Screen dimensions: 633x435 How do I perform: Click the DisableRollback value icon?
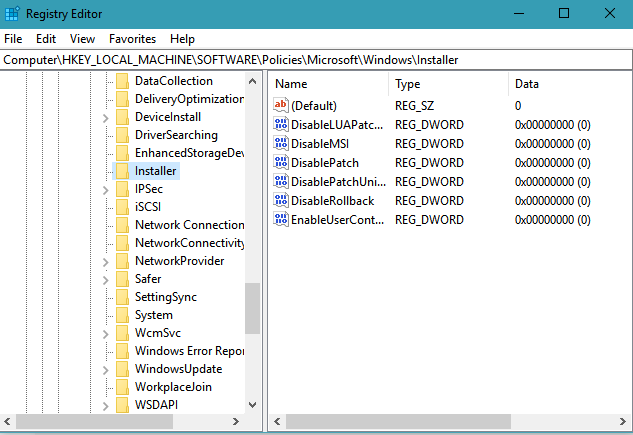coord(280,201)
